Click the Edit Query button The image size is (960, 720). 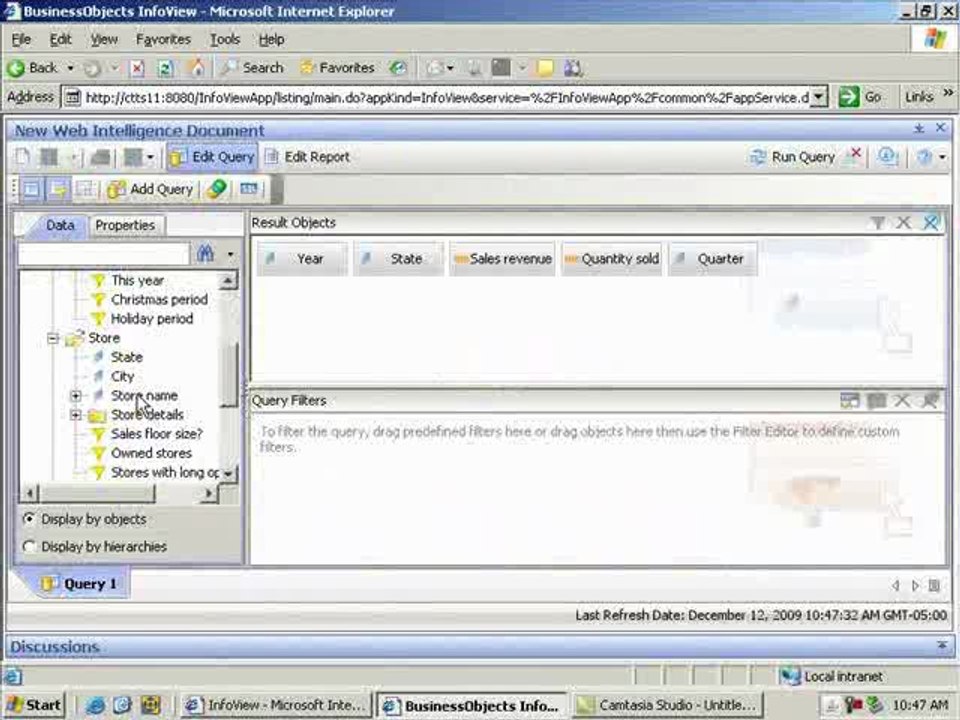[x=212, y=157]
